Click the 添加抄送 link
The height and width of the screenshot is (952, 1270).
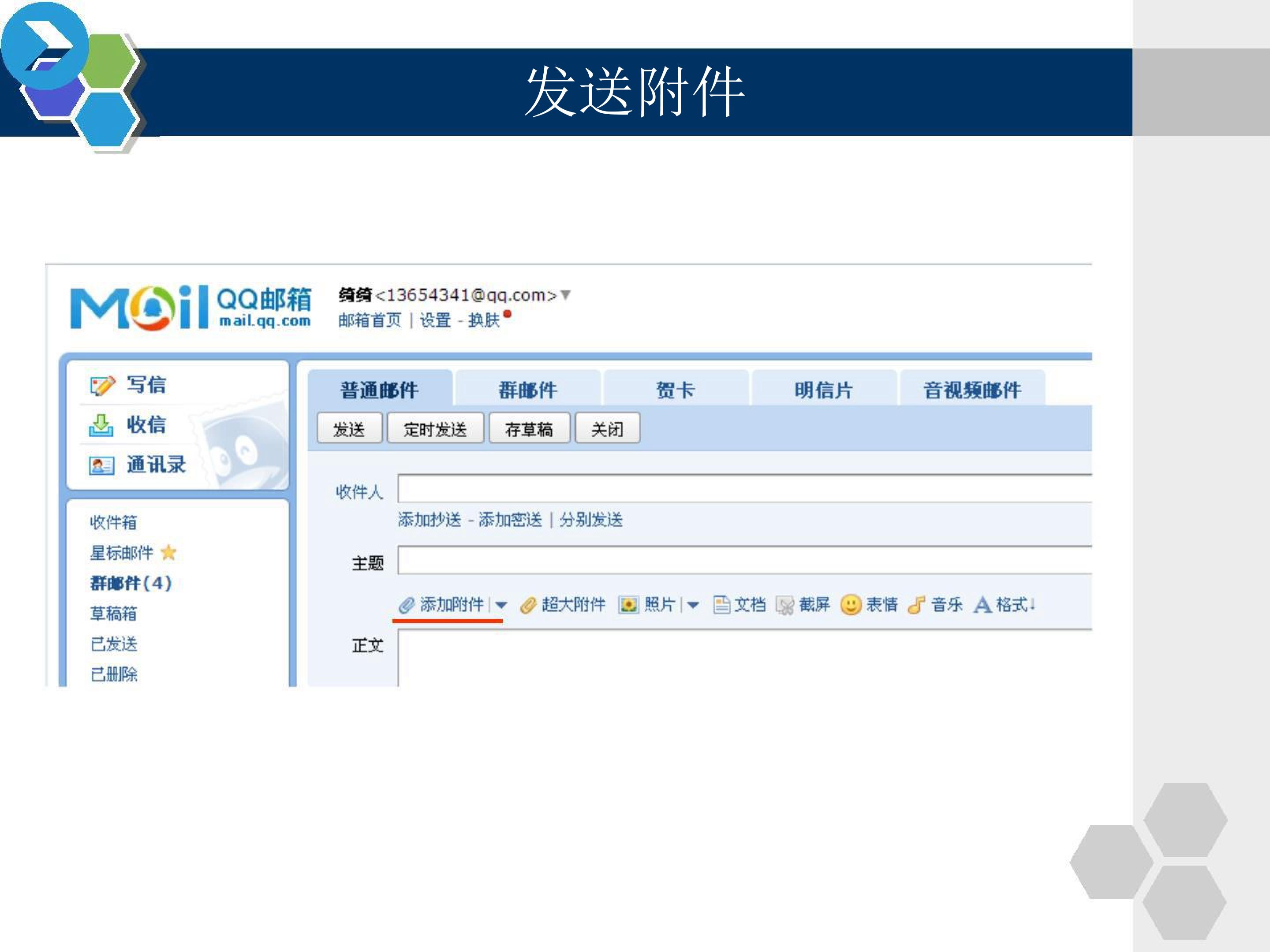[430, 520]
